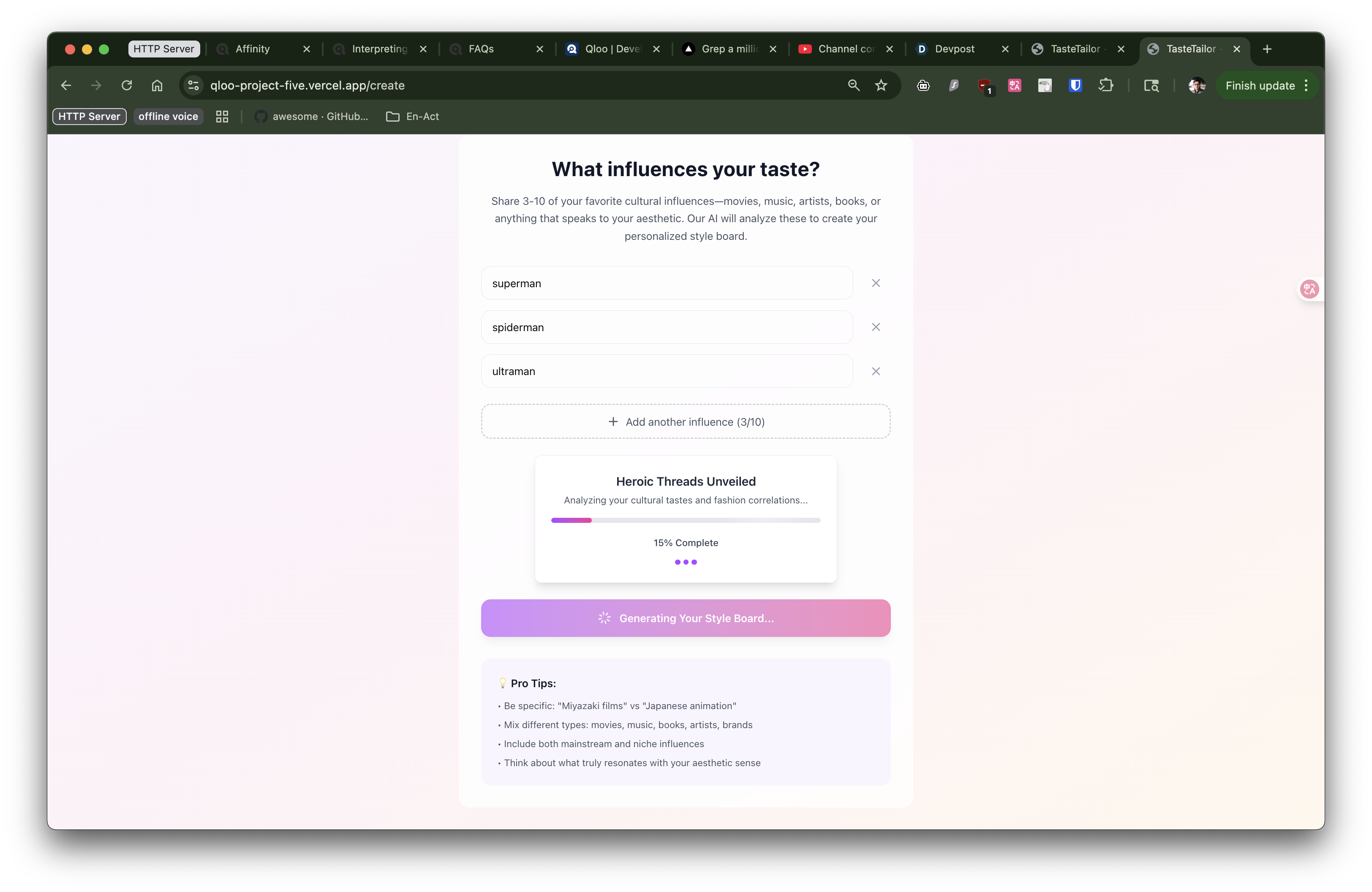This screenshot has width=1372, height=892.
Task: Remove the superman influence entry
Action: 876,283
